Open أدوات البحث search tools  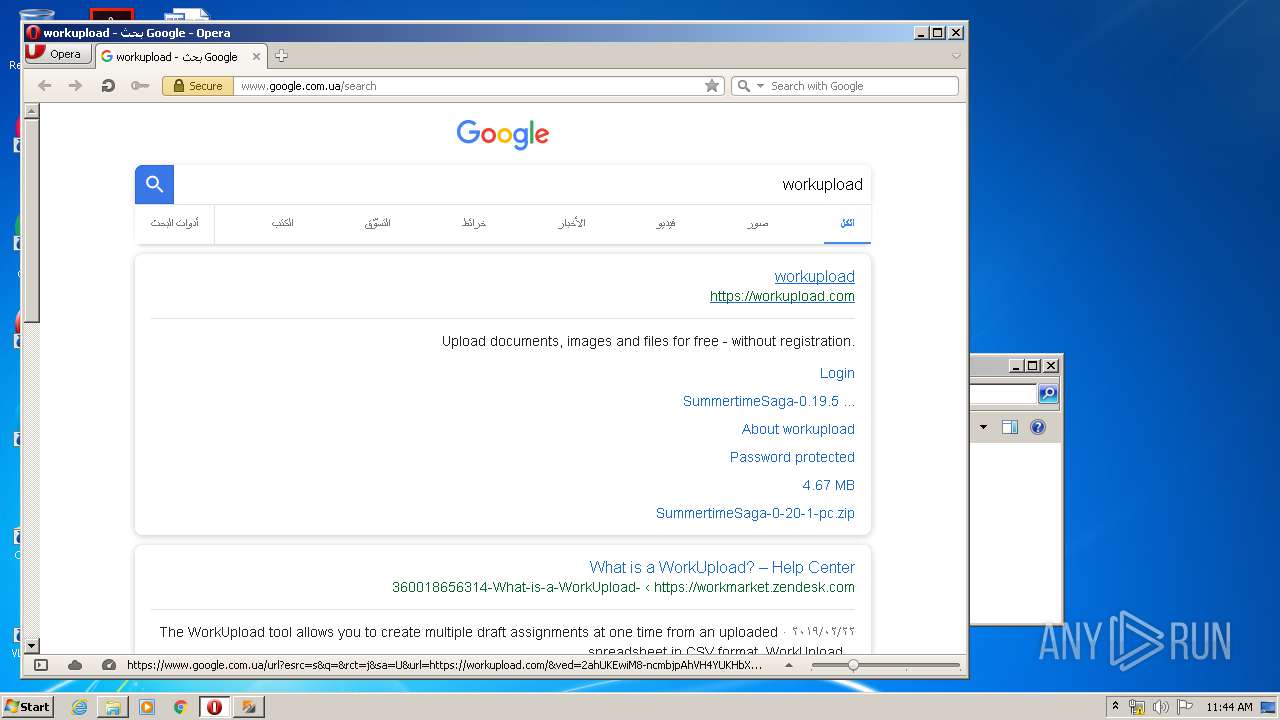click(x=175, y=223)
